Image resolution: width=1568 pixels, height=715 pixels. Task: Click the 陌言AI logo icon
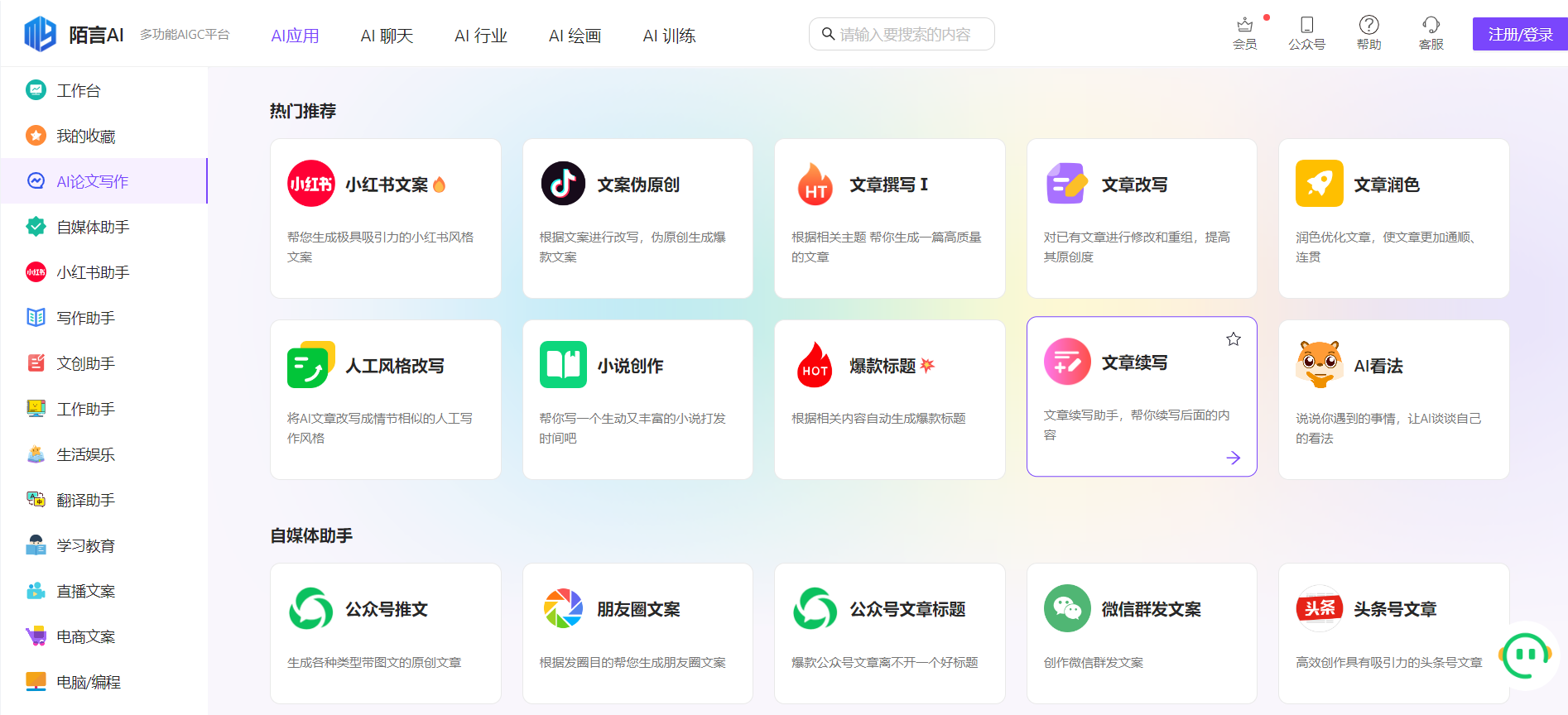41,34
